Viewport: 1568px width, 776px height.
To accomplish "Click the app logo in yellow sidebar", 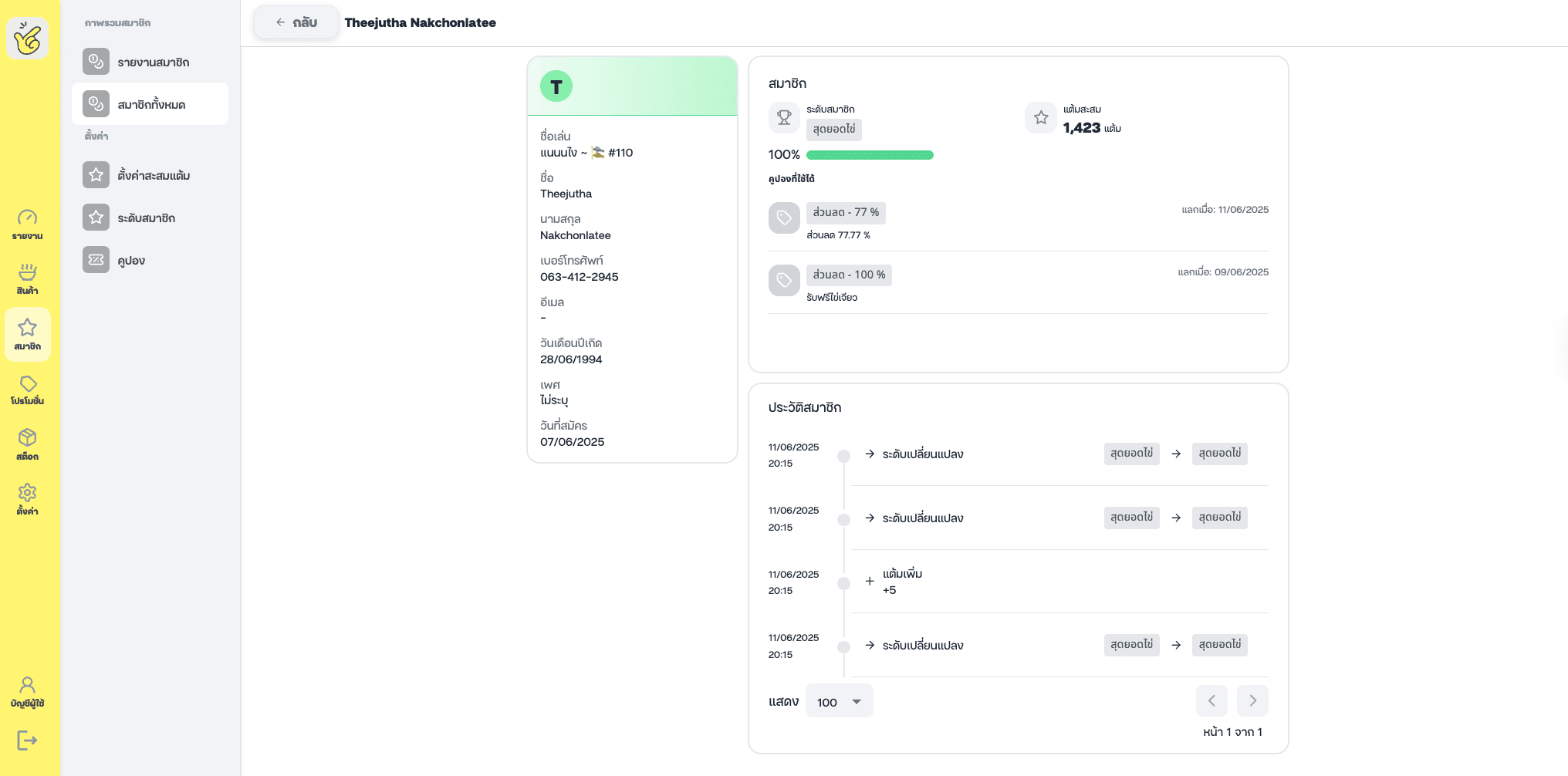I will tap(28, 38).
